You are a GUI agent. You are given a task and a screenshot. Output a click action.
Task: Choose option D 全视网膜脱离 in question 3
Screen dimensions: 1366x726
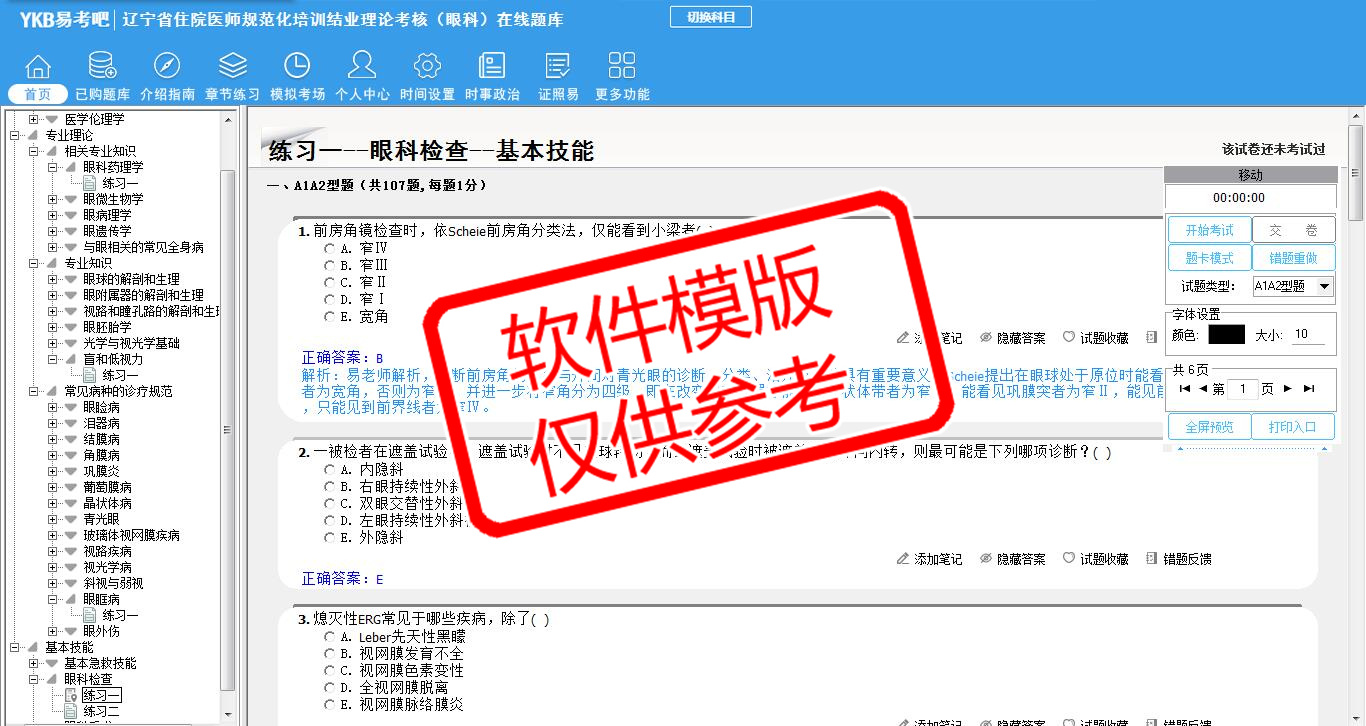click(x=329, y=688)
